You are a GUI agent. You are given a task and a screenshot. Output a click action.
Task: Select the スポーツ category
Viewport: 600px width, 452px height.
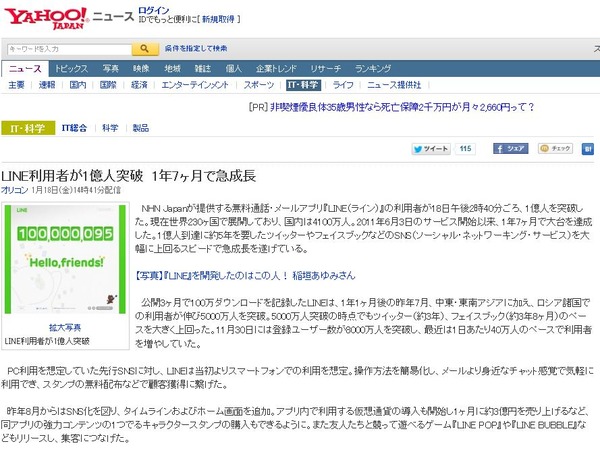(x=259, y=85)
